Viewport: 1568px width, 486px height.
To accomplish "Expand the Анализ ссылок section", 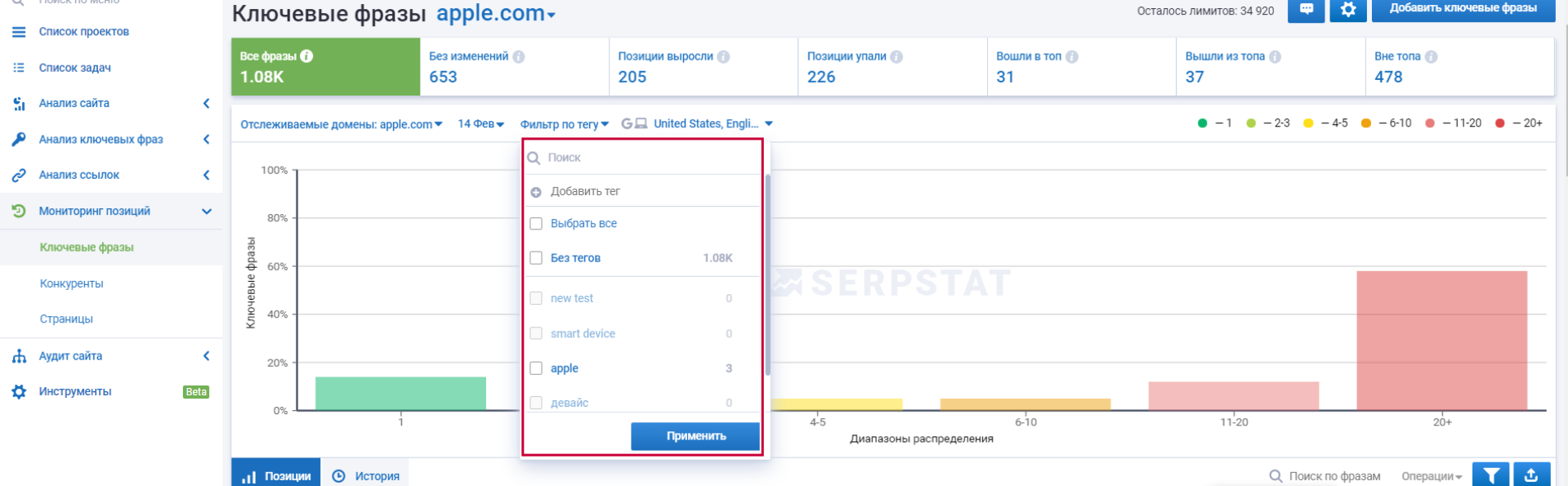I will pyautogui.click(x=207, y=176).
